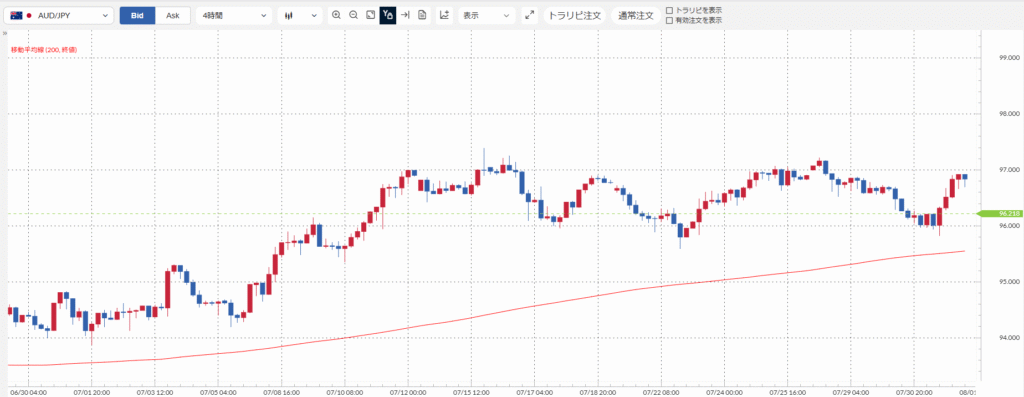Click the zoom out magnifier icon
The width and height of the screenshot is (1024, 397).
(x=353, y=15)
